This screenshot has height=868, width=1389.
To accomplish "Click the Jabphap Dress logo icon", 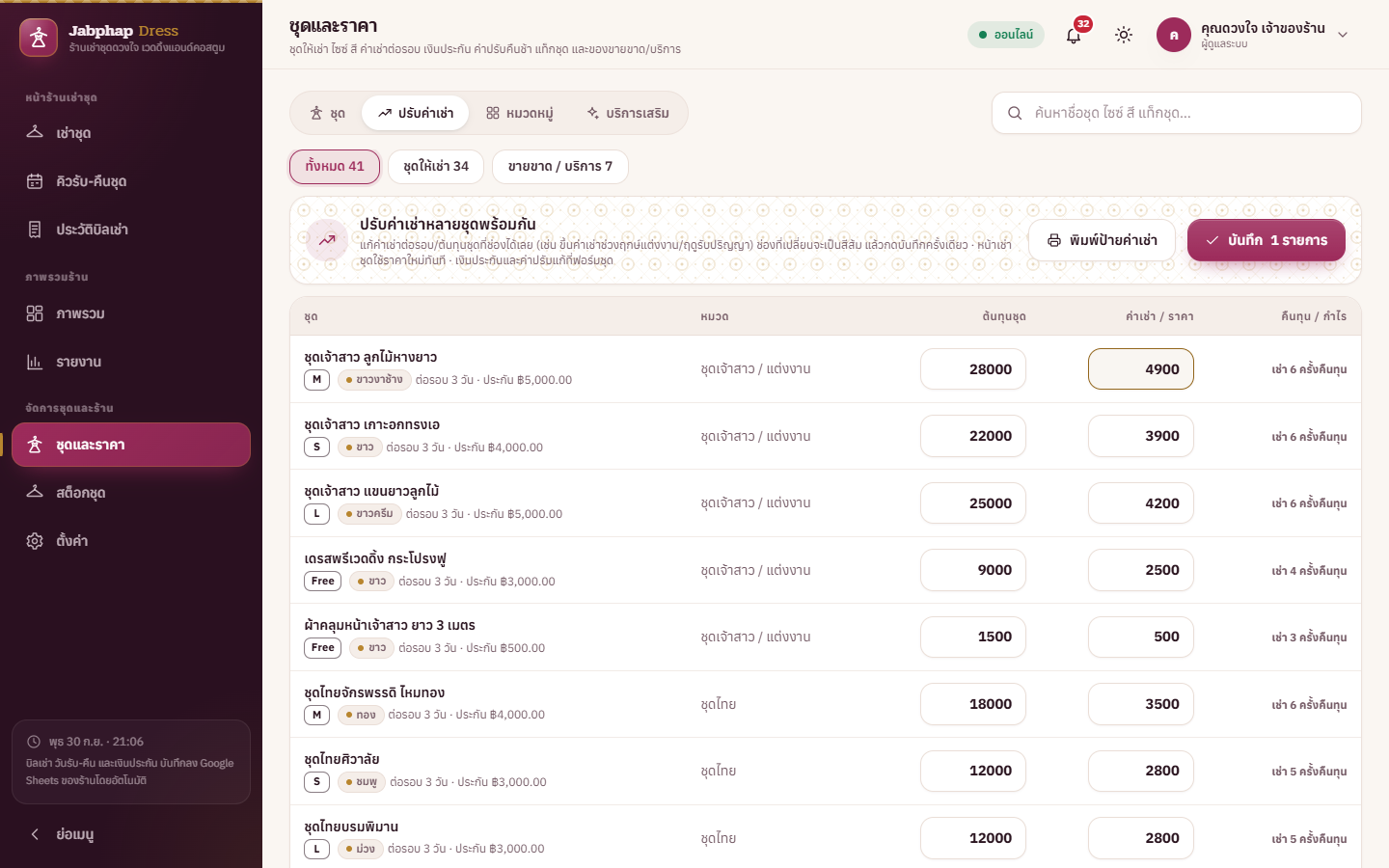I will [39, 38].
